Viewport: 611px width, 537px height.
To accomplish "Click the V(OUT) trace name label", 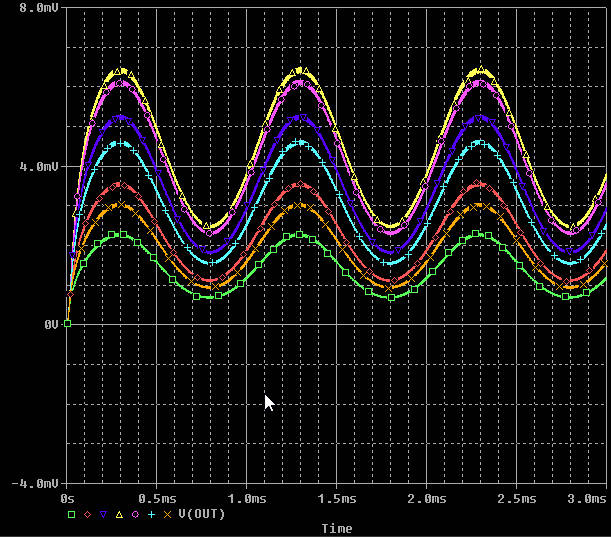I will click(201, 514).
